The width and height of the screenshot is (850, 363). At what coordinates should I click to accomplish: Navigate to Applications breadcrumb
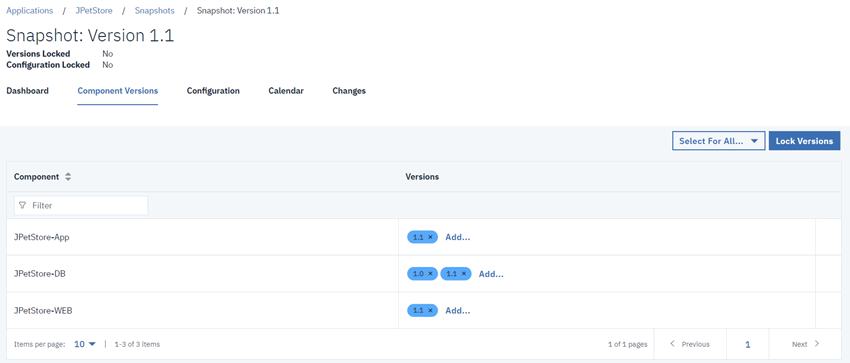click(x=30, y=10)
